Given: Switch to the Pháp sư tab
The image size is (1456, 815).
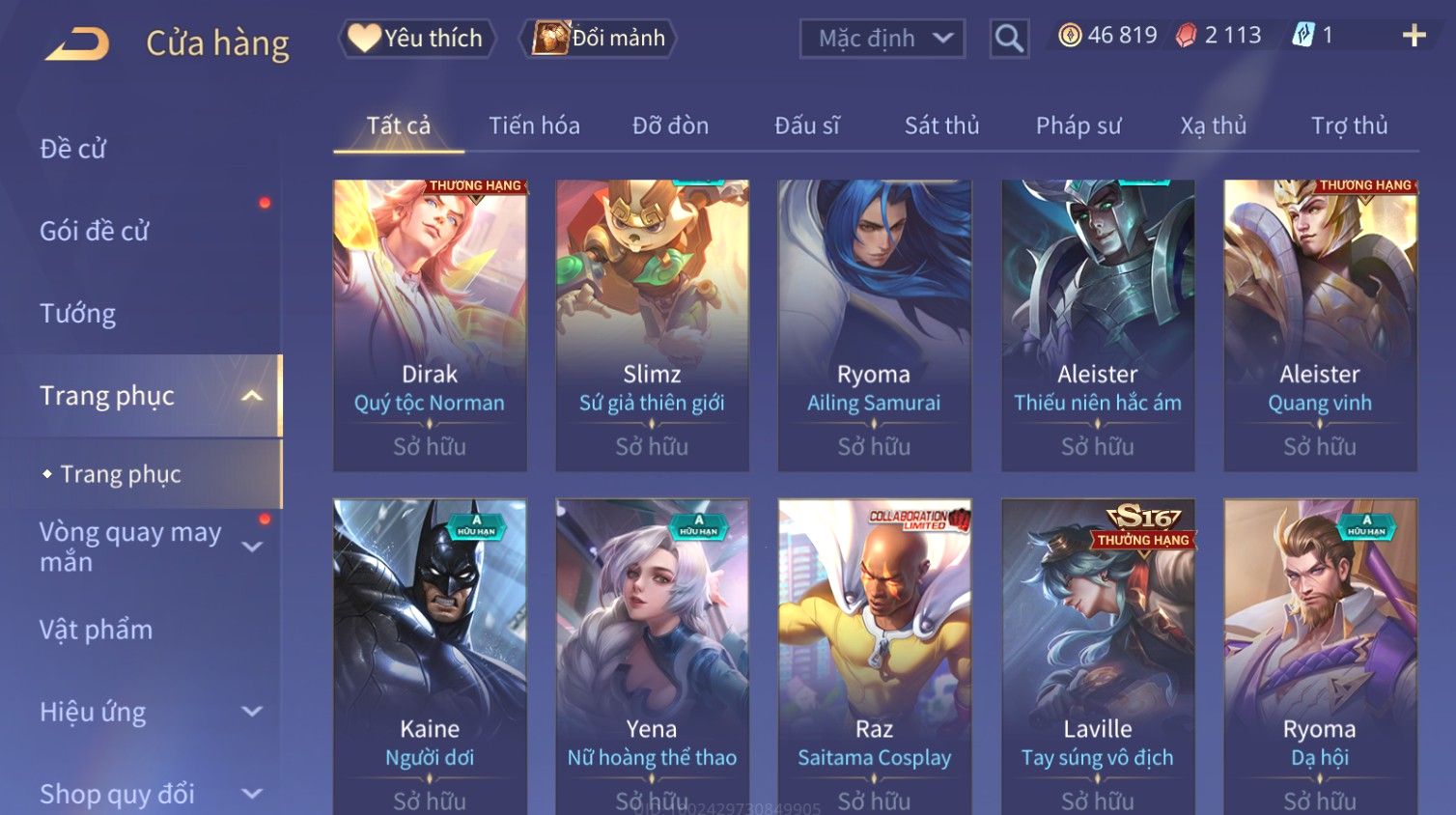Looking at the screenshot, I should [x=1078, y=126].
